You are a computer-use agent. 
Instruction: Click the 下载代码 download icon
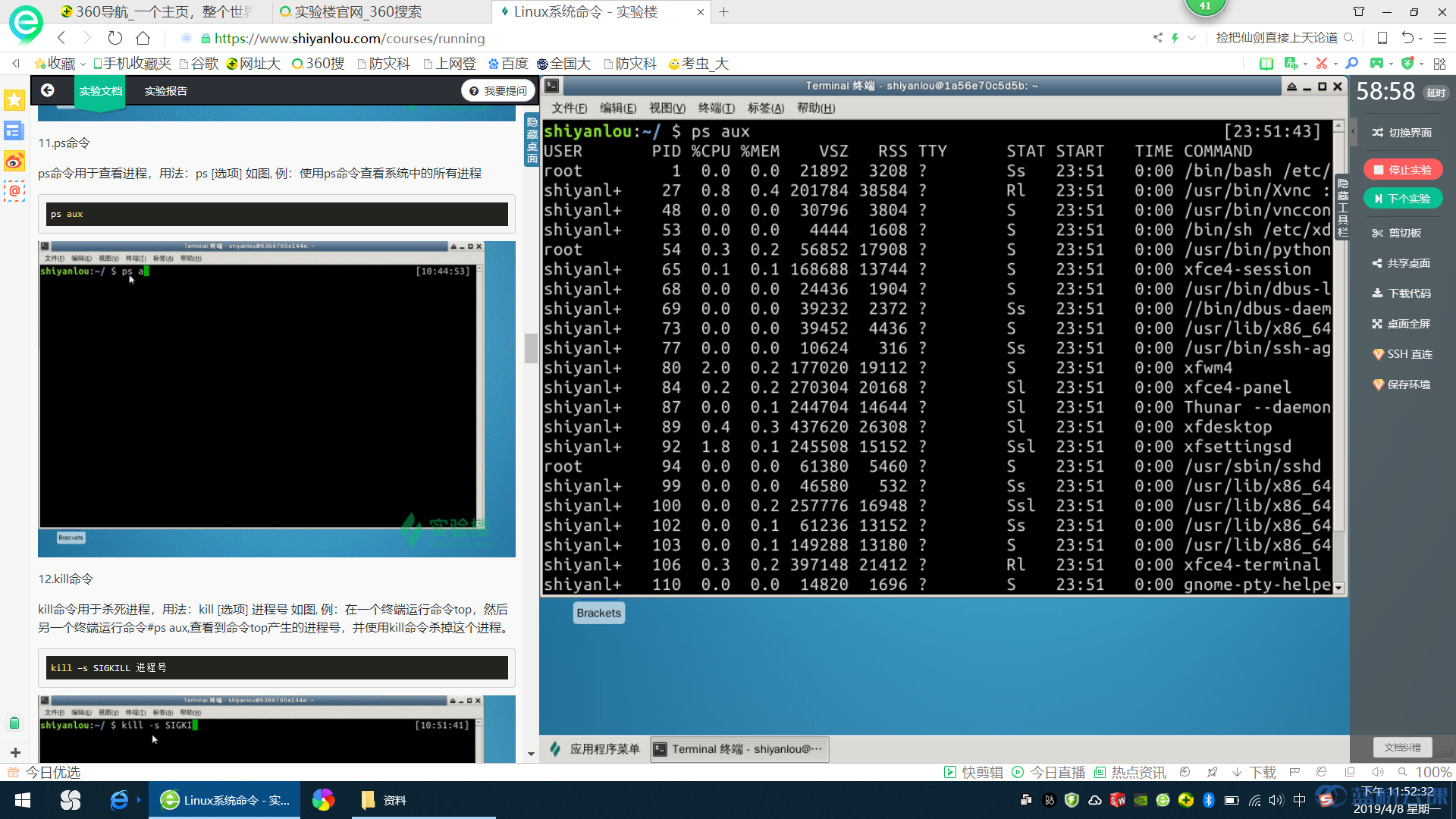[1401, 293]
